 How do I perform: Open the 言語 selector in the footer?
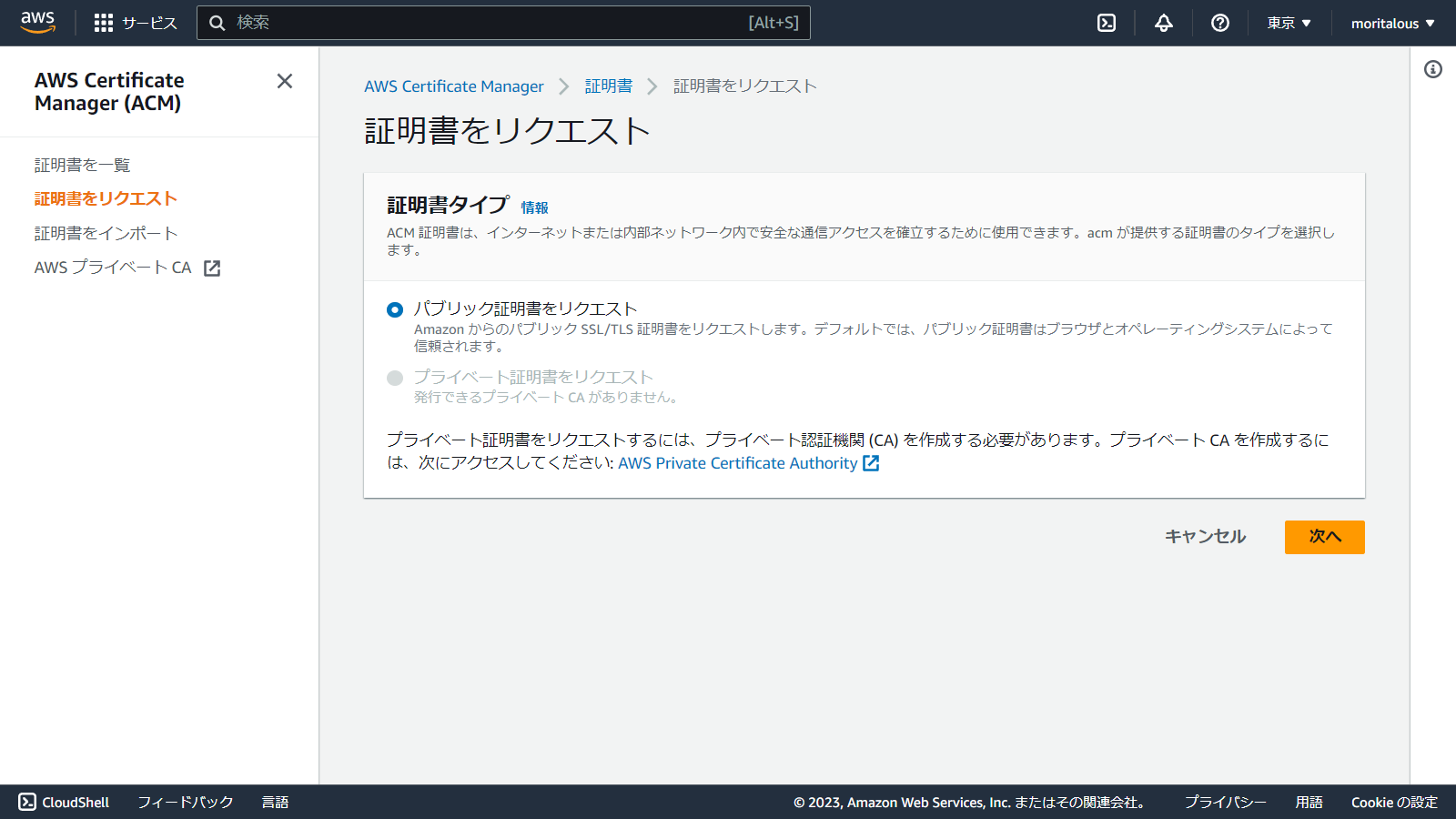coord(275,802)
